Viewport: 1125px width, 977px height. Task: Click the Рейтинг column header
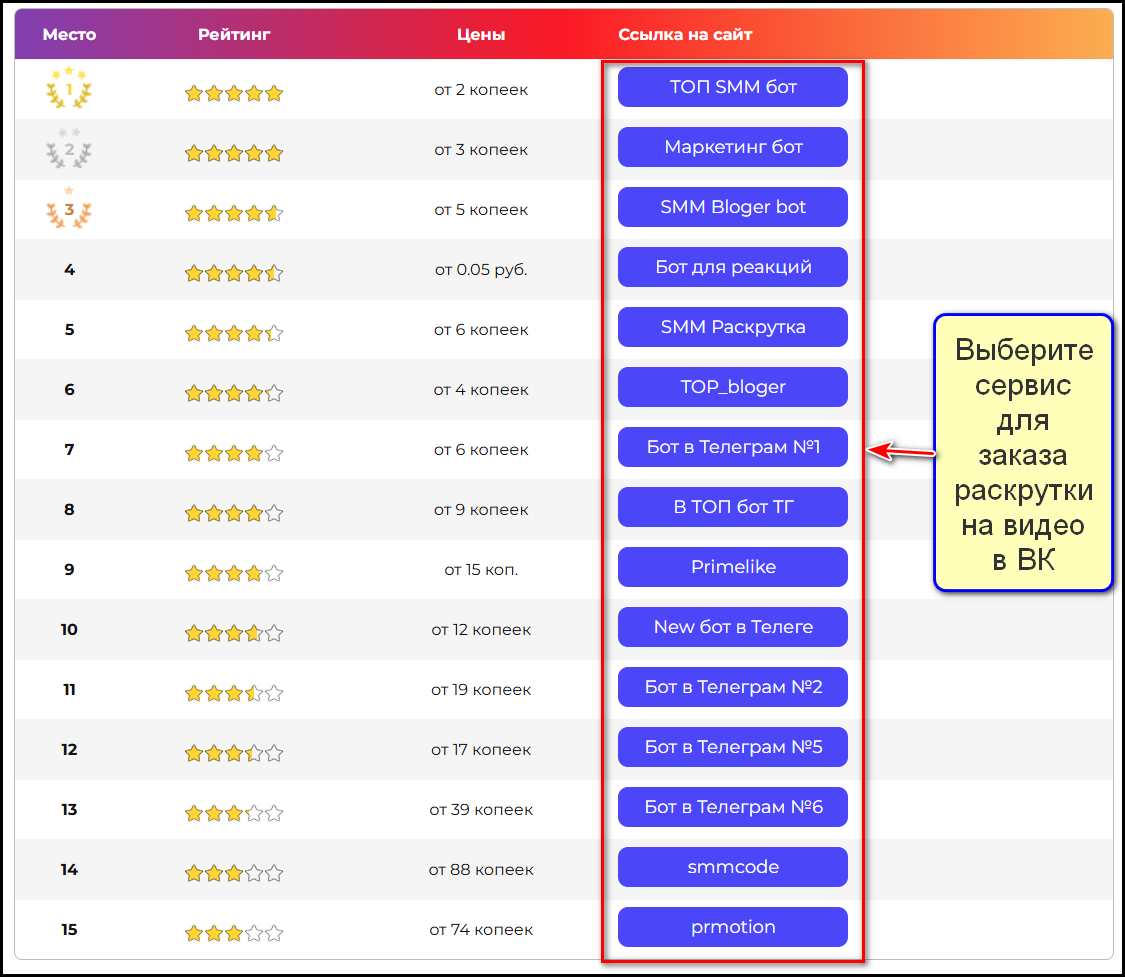234,35
